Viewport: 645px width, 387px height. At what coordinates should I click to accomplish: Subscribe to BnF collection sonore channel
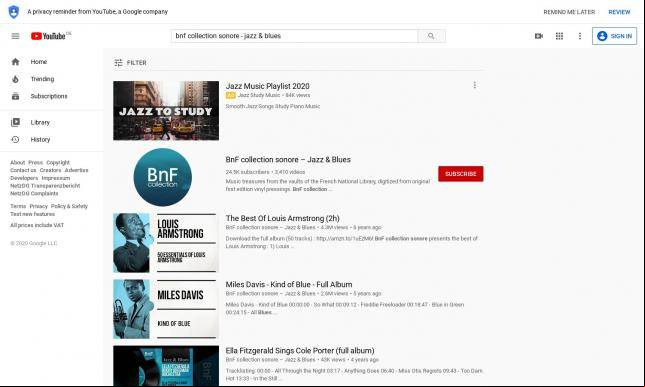(x=461, y=174)
